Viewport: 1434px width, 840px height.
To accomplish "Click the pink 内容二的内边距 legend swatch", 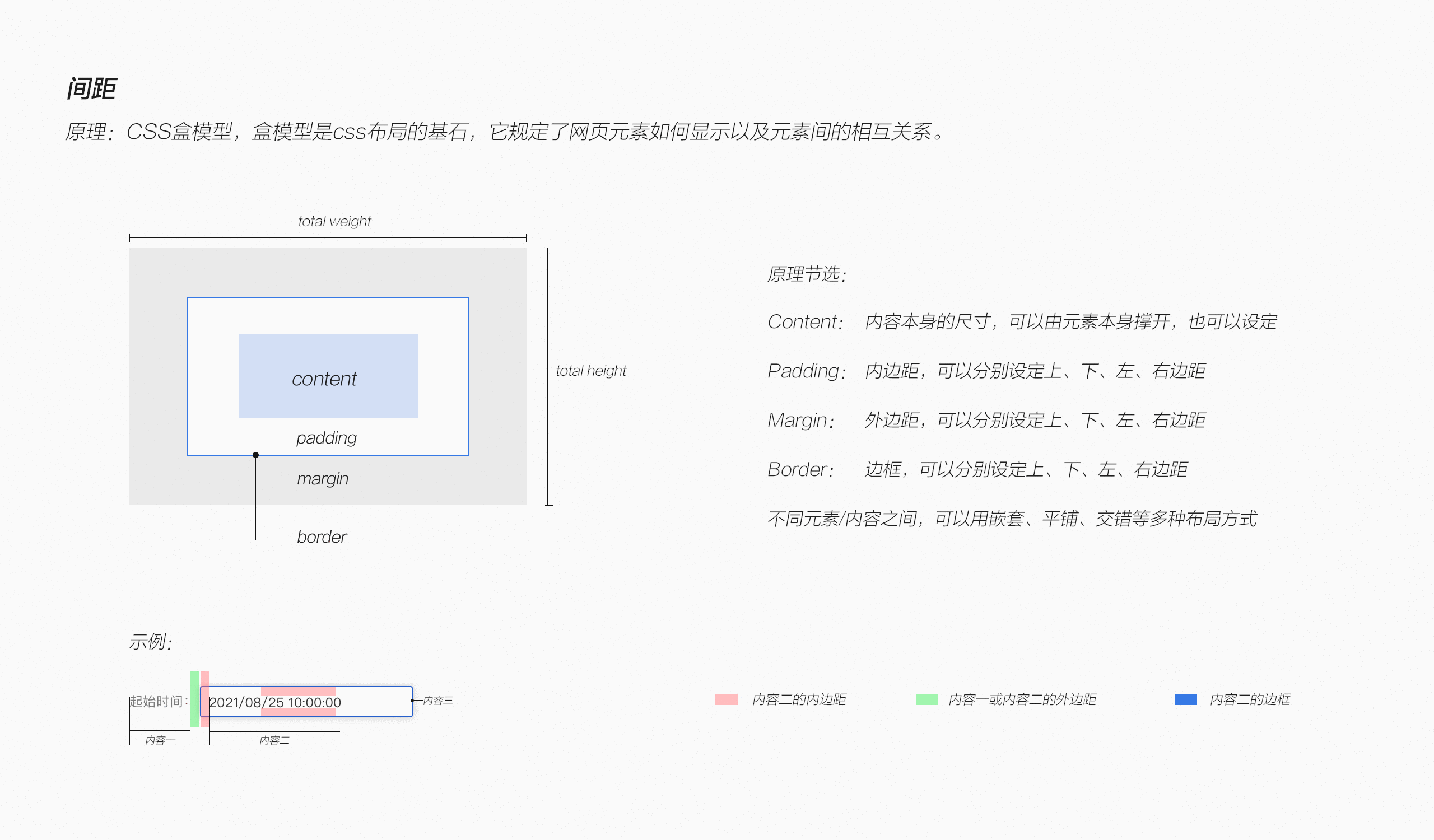I will [x=727, y=699].
